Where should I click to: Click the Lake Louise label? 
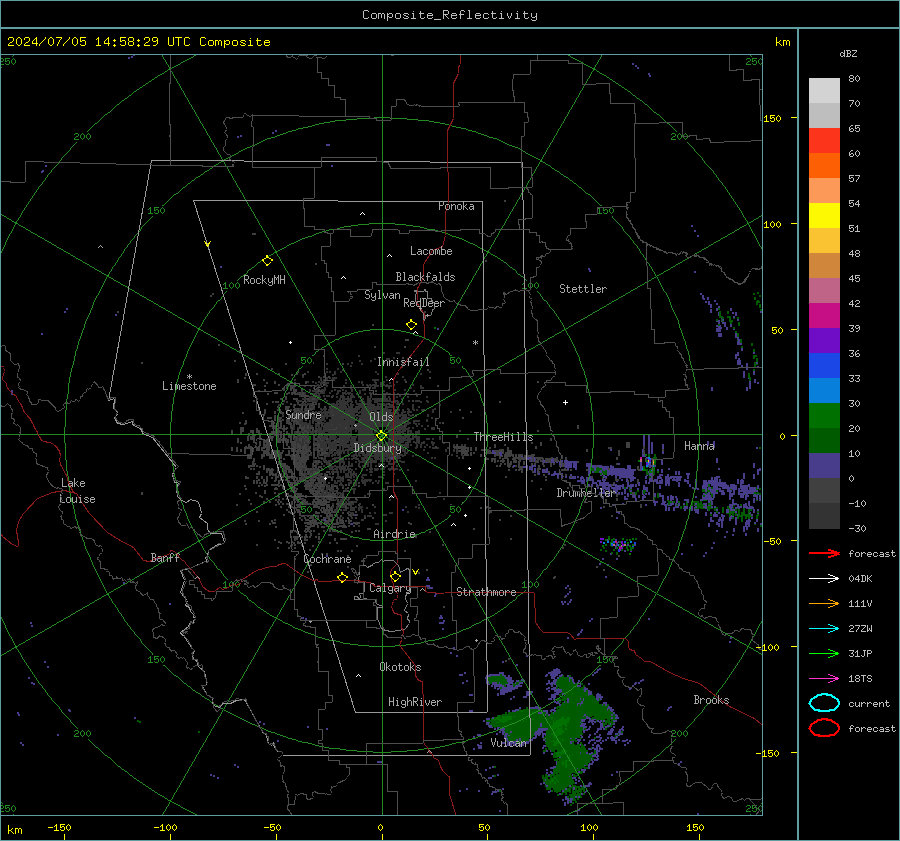click(x=77, y=491)
